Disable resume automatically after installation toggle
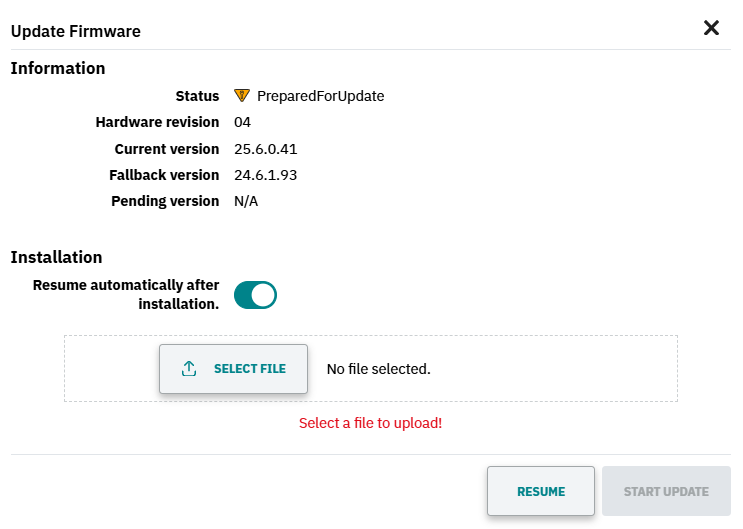Image resolution: width=743 pixels, height=529 pixels. click(255, 295)
